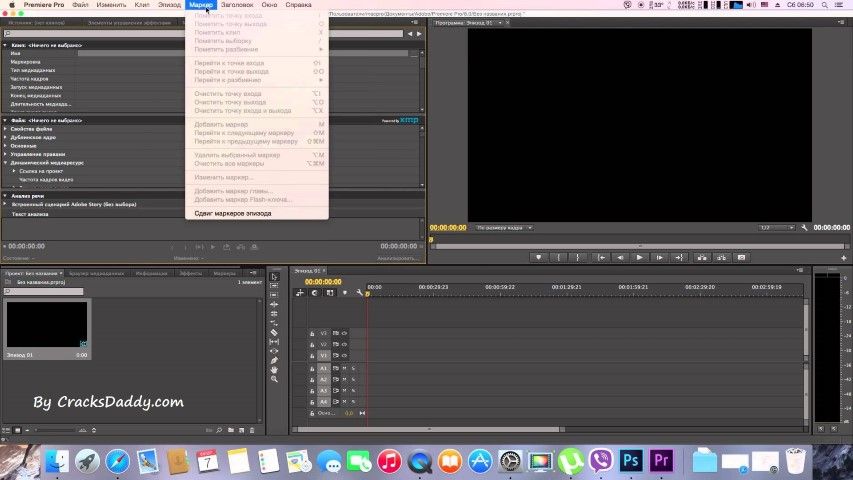This screenshot has height=480, width=853.
Task: Go to In point in Program monitor
Action: point(601,257)
